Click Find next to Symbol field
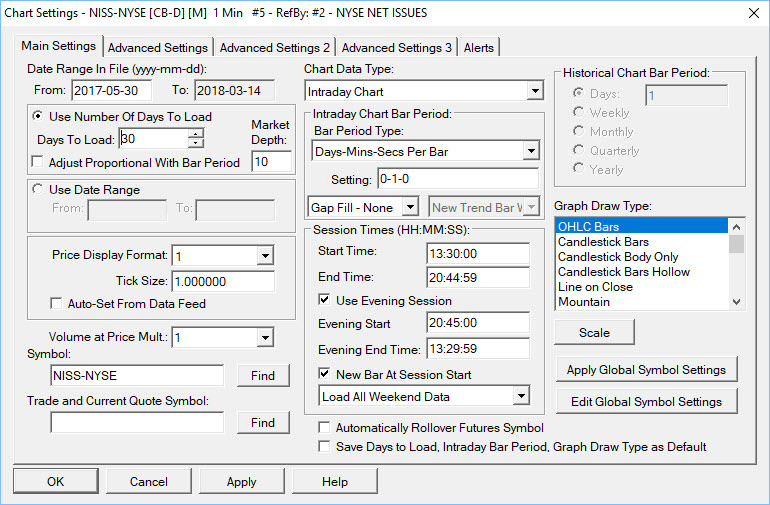 pyautogui.click(x=263, y=376)
